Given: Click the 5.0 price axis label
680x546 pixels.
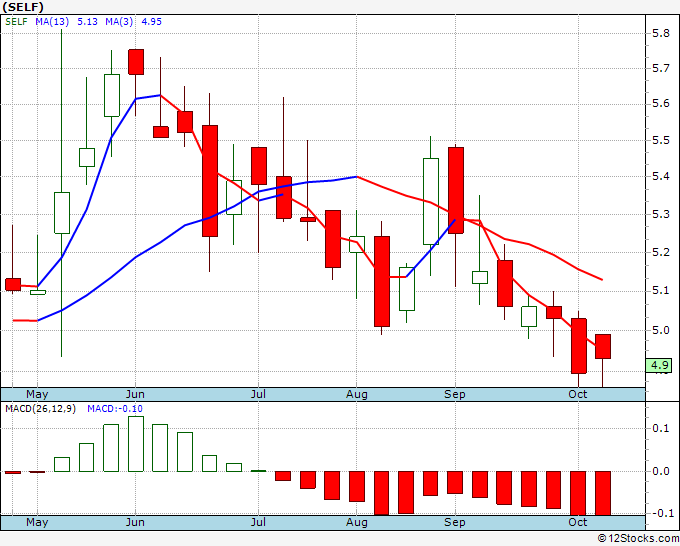Looking at the screenshot, I should 661,330.
